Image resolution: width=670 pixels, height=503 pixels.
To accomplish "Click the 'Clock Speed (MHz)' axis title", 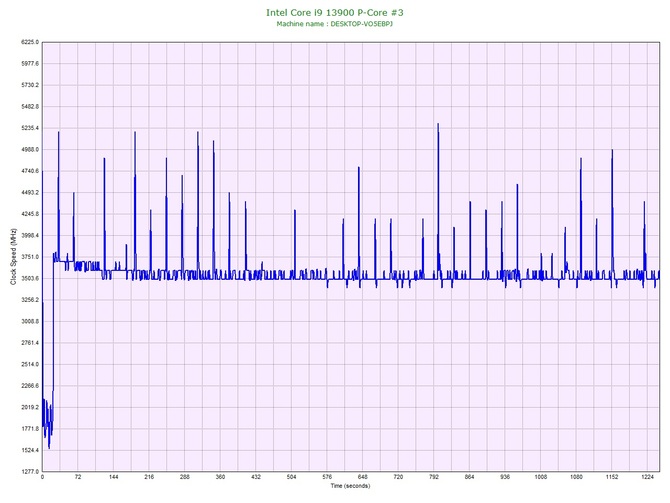I will (x=13, y=257).
